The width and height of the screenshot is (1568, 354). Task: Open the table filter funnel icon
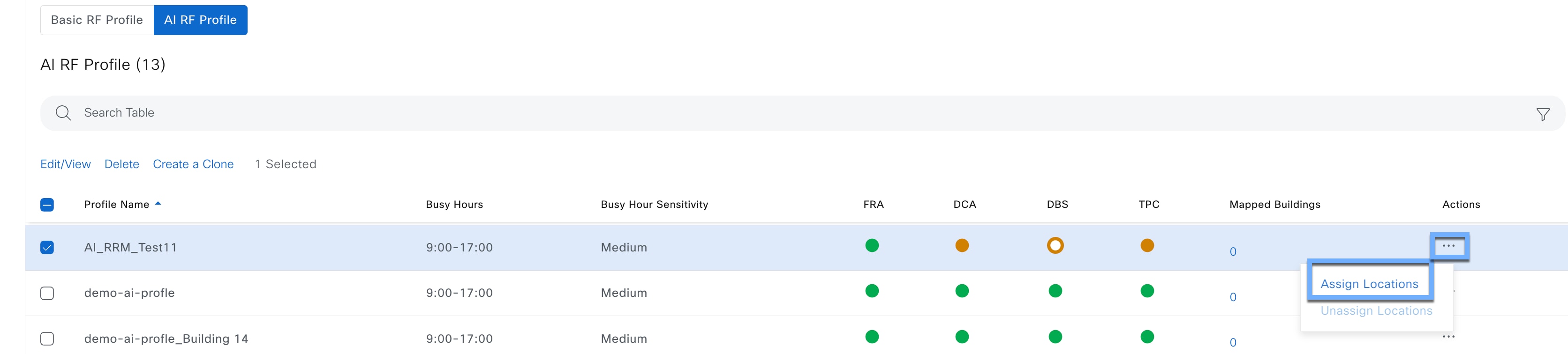(x=1542, y=114)
